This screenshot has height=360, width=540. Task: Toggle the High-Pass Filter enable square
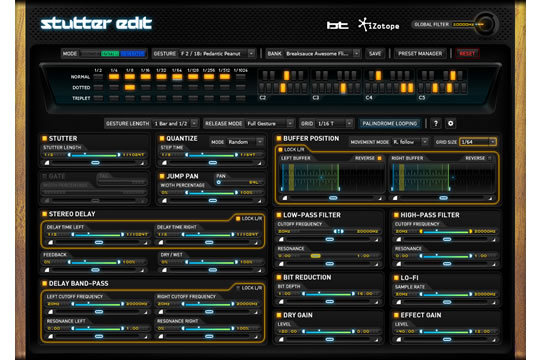pos(396,215)
